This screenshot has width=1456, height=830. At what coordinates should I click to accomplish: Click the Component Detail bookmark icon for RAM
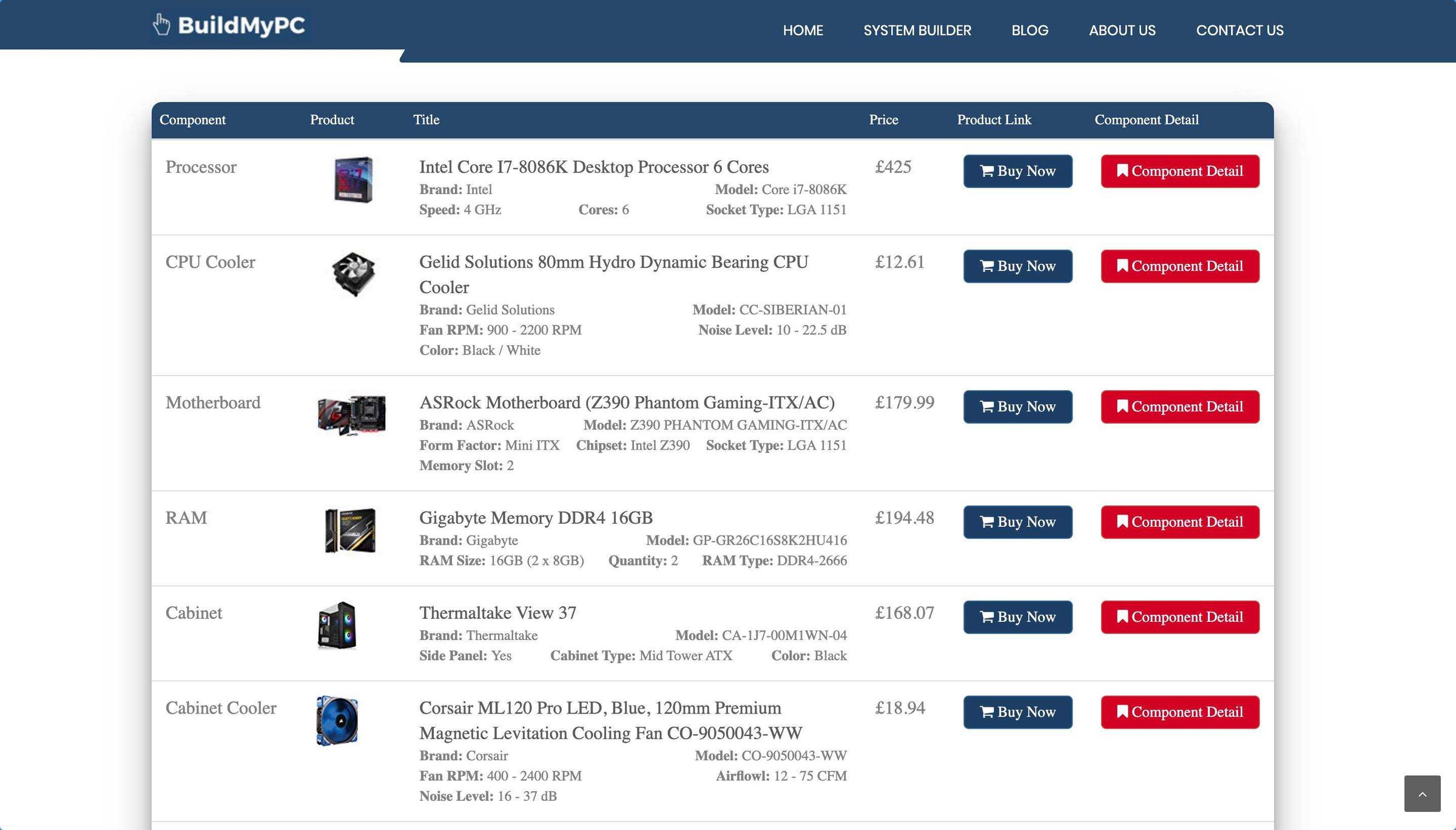coord(1121,521)
